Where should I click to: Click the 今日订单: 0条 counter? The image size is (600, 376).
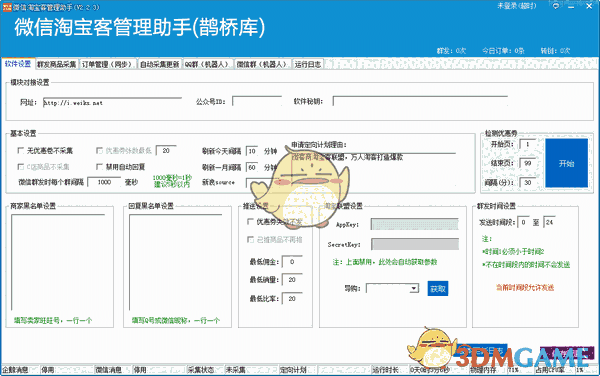point(503,50)
